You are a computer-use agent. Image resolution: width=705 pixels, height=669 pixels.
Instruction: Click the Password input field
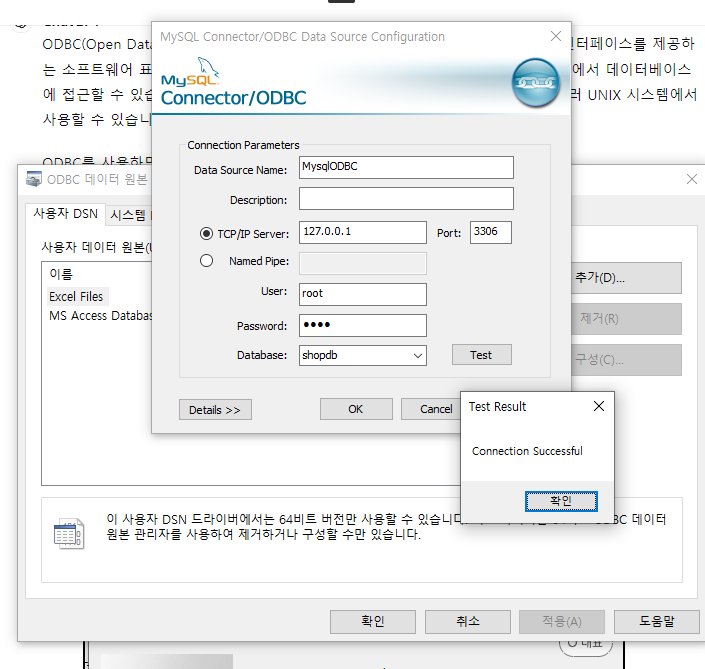coord(362,325)
